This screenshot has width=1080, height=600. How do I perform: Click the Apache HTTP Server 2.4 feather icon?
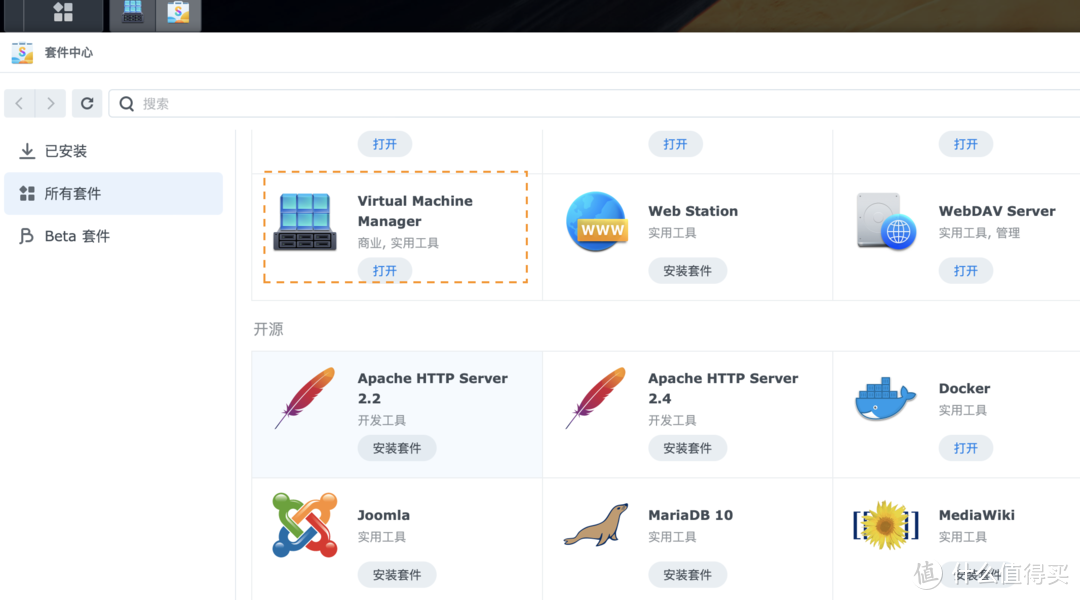click(x=594, y=398)
